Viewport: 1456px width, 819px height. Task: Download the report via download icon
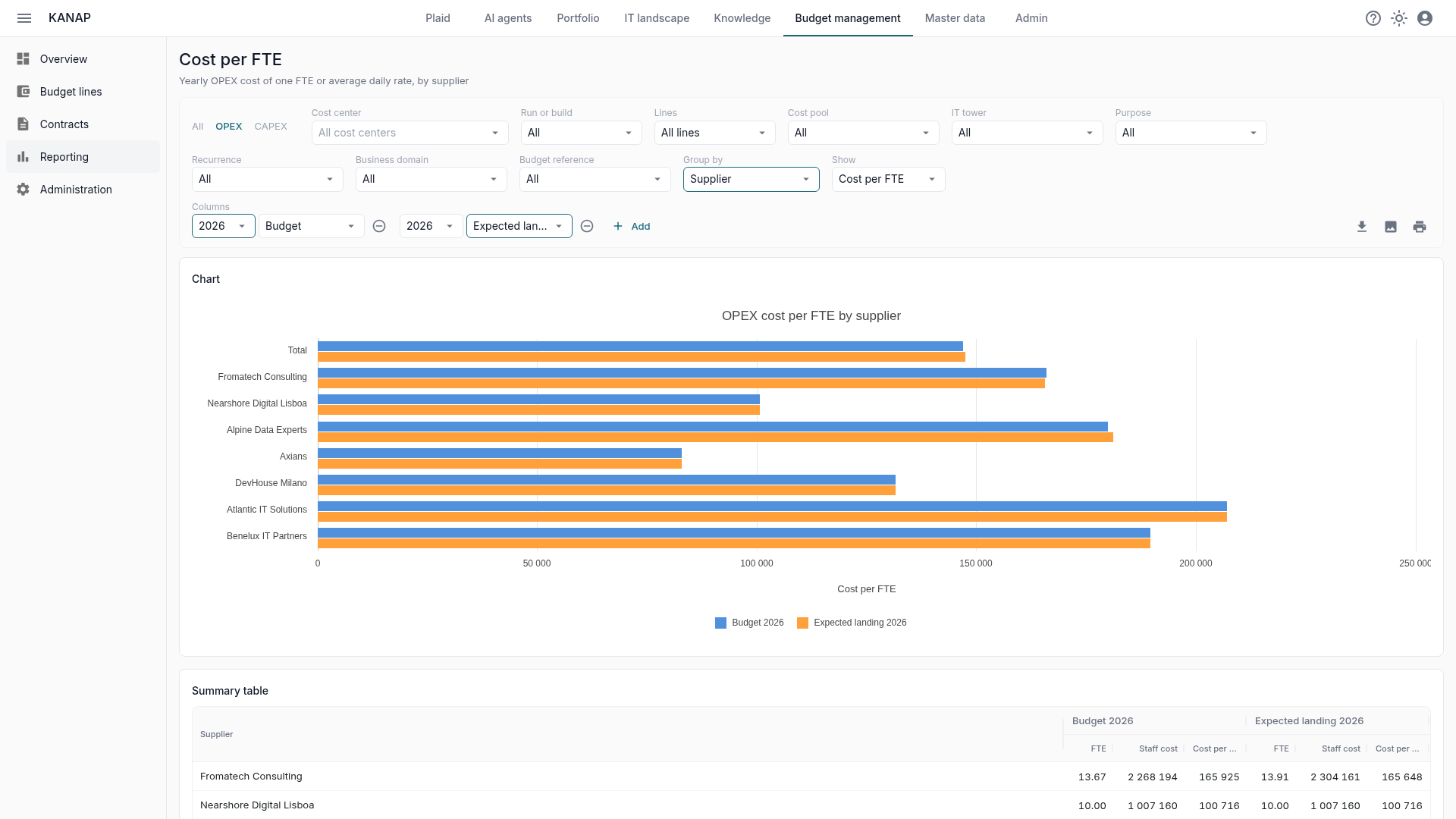(x=1362, y=227)
